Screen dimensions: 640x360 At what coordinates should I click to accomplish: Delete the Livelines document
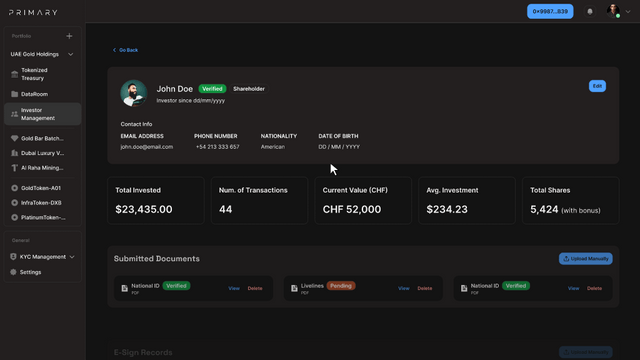[x=424, y=288]
